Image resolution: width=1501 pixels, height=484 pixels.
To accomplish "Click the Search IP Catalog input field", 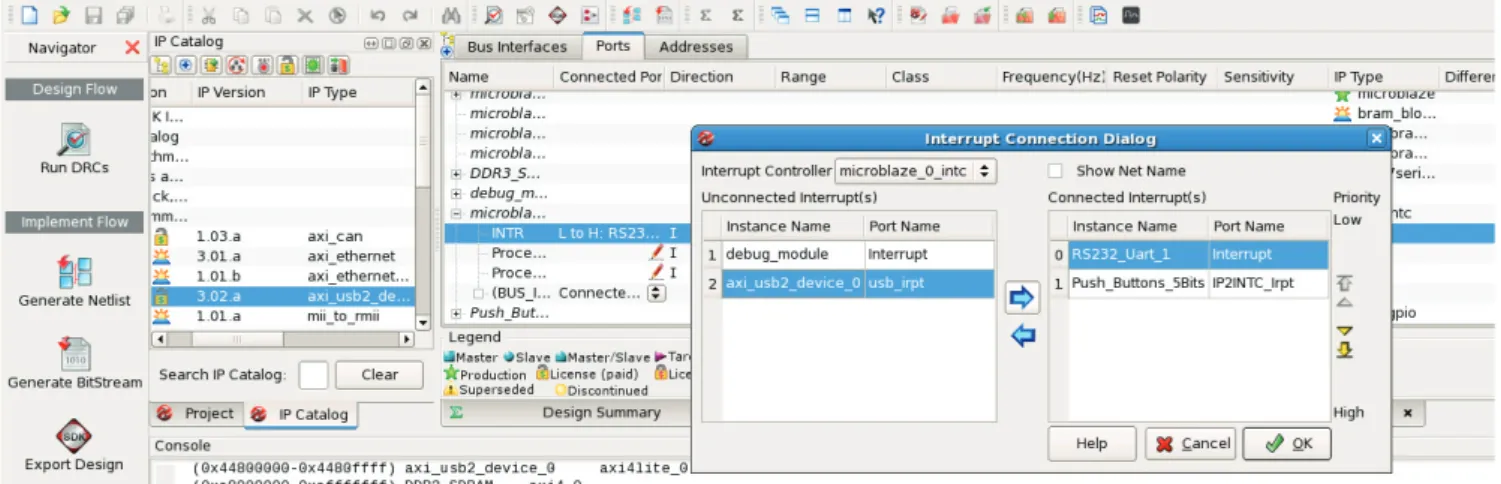I will 313,375.
